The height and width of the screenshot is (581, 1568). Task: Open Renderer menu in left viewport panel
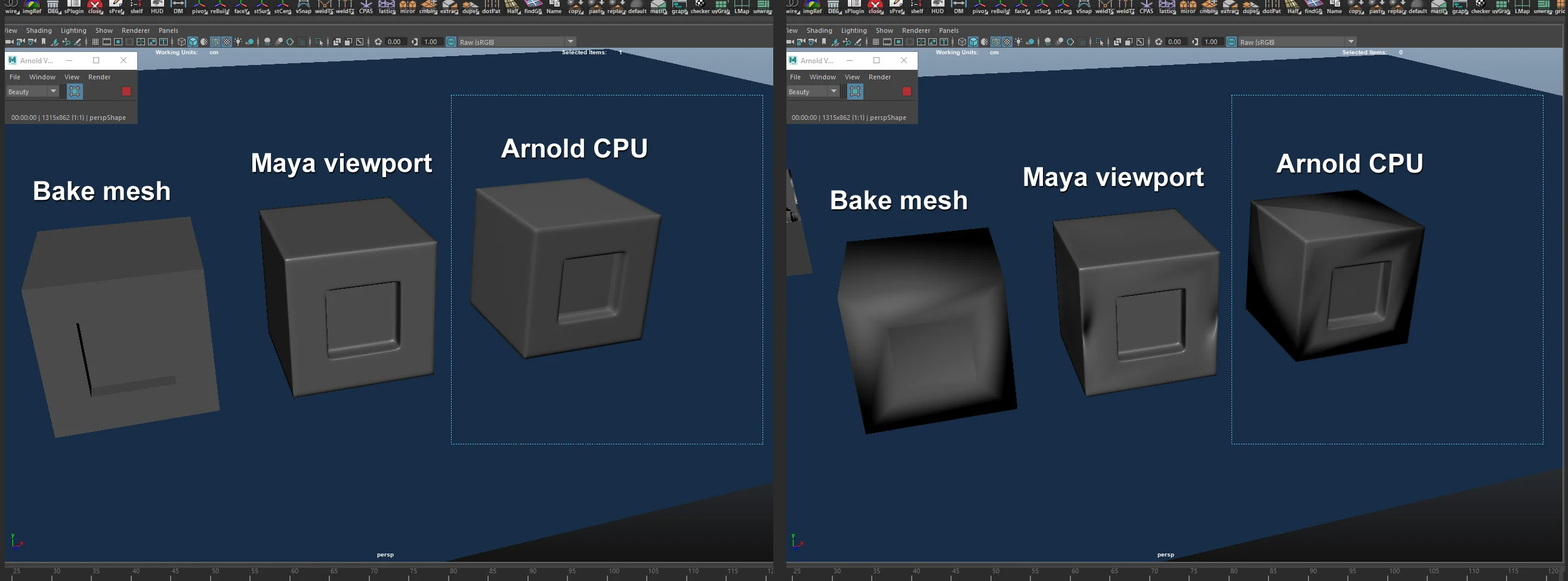point(136,30)
